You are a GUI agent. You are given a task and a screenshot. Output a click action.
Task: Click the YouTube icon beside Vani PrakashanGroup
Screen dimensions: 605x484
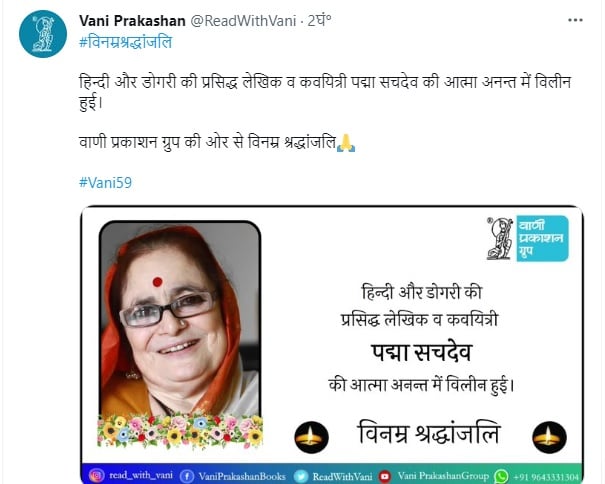tap(385, 476)
